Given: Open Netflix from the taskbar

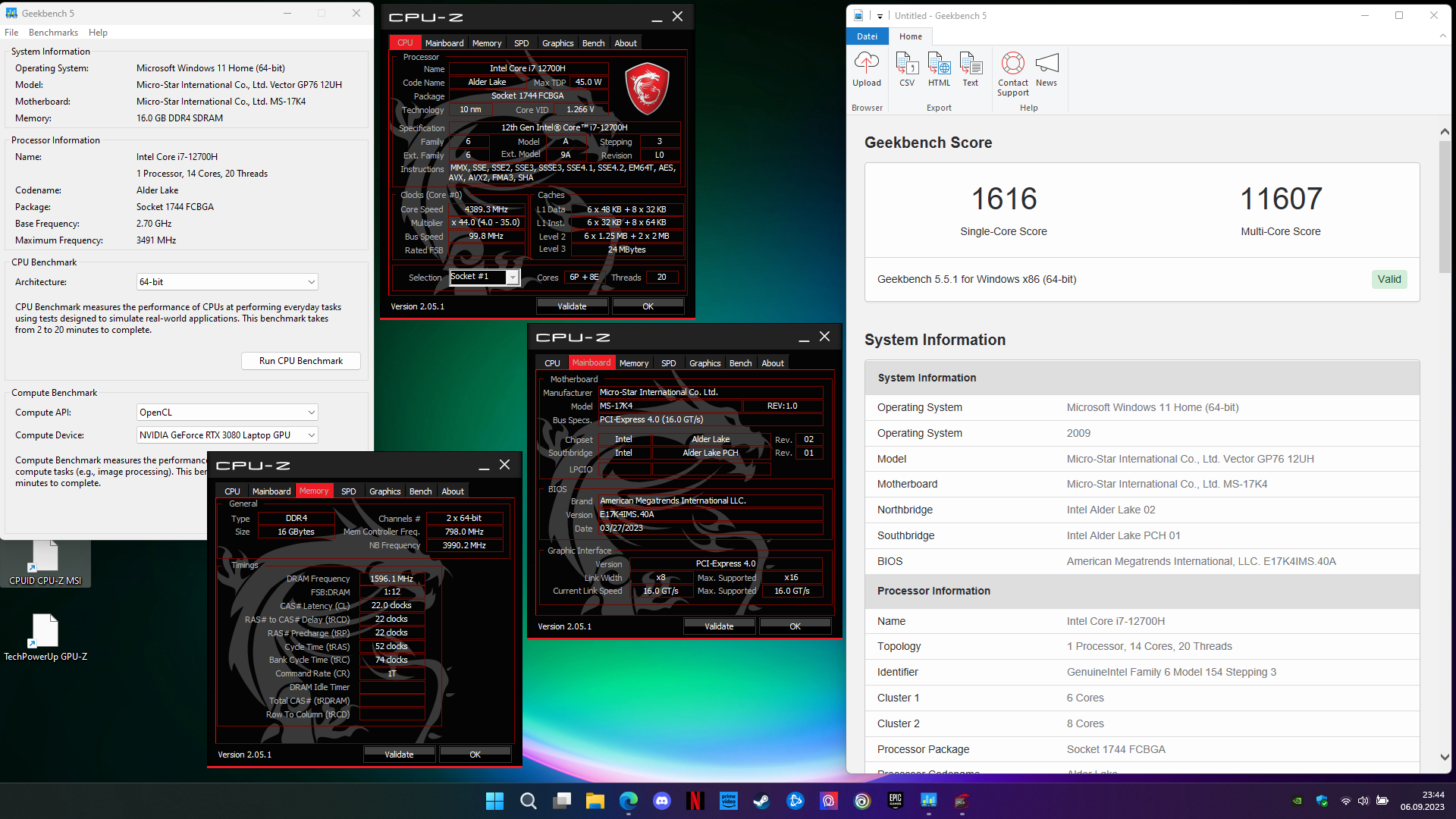Looking at the screenshot, I should [695, 801].
